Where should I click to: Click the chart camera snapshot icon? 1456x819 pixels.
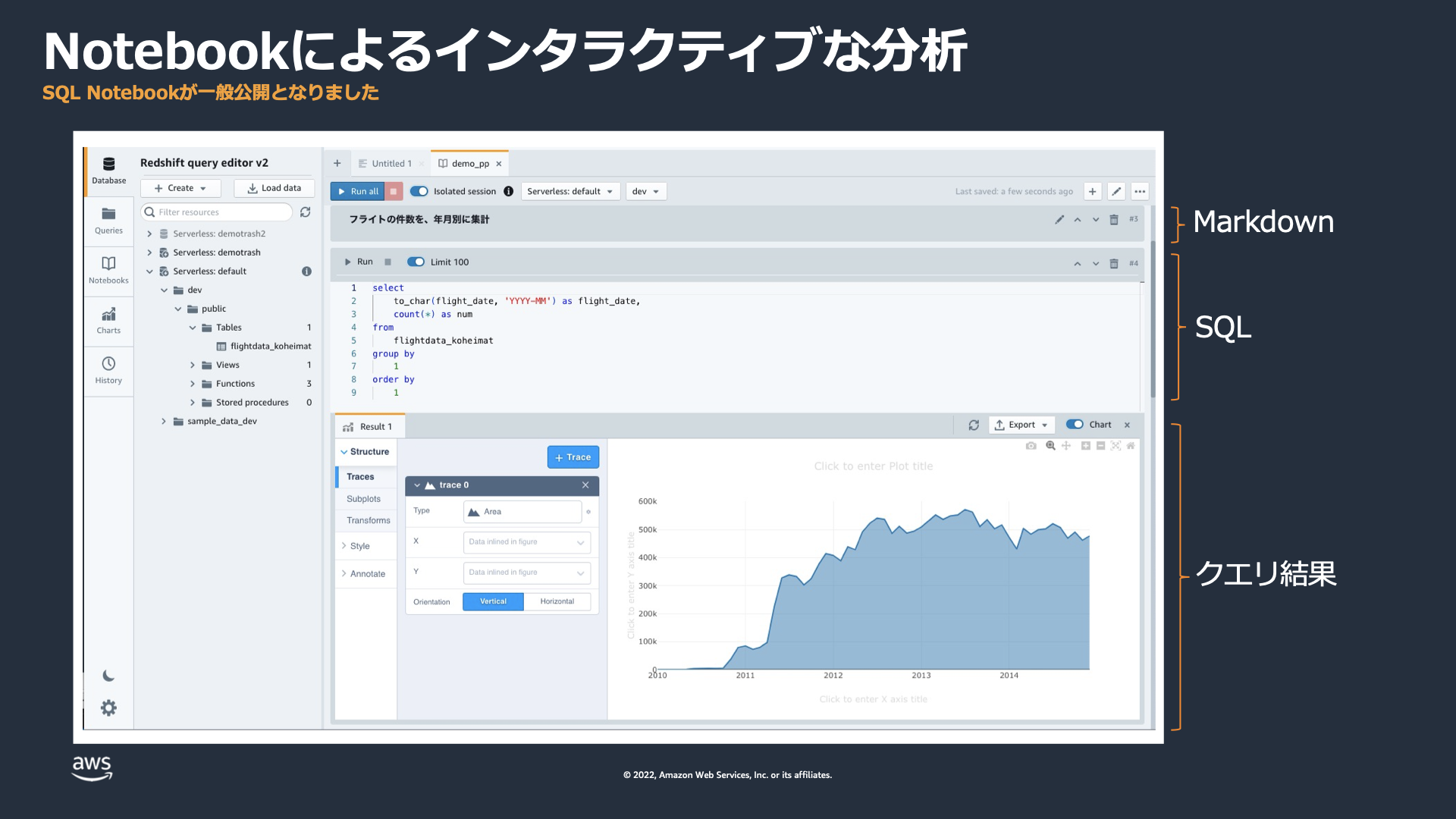[x=1031, y=446]
